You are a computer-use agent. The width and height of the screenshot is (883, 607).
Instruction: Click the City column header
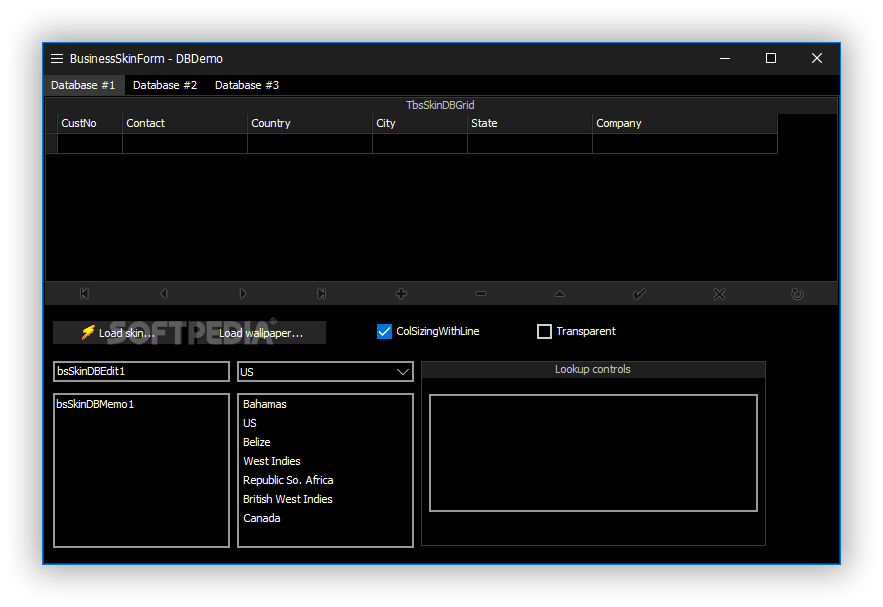tap(420, 123)
